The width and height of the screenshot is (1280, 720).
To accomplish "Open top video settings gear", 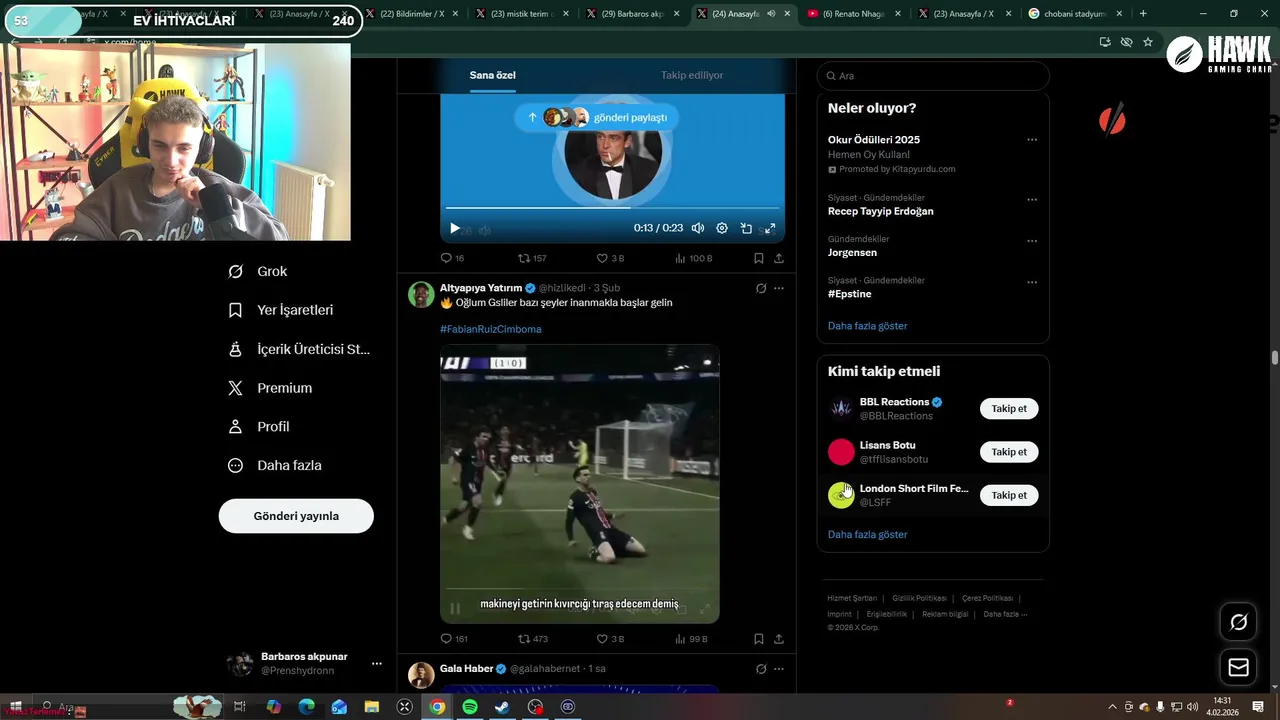I will click(722, 228).
